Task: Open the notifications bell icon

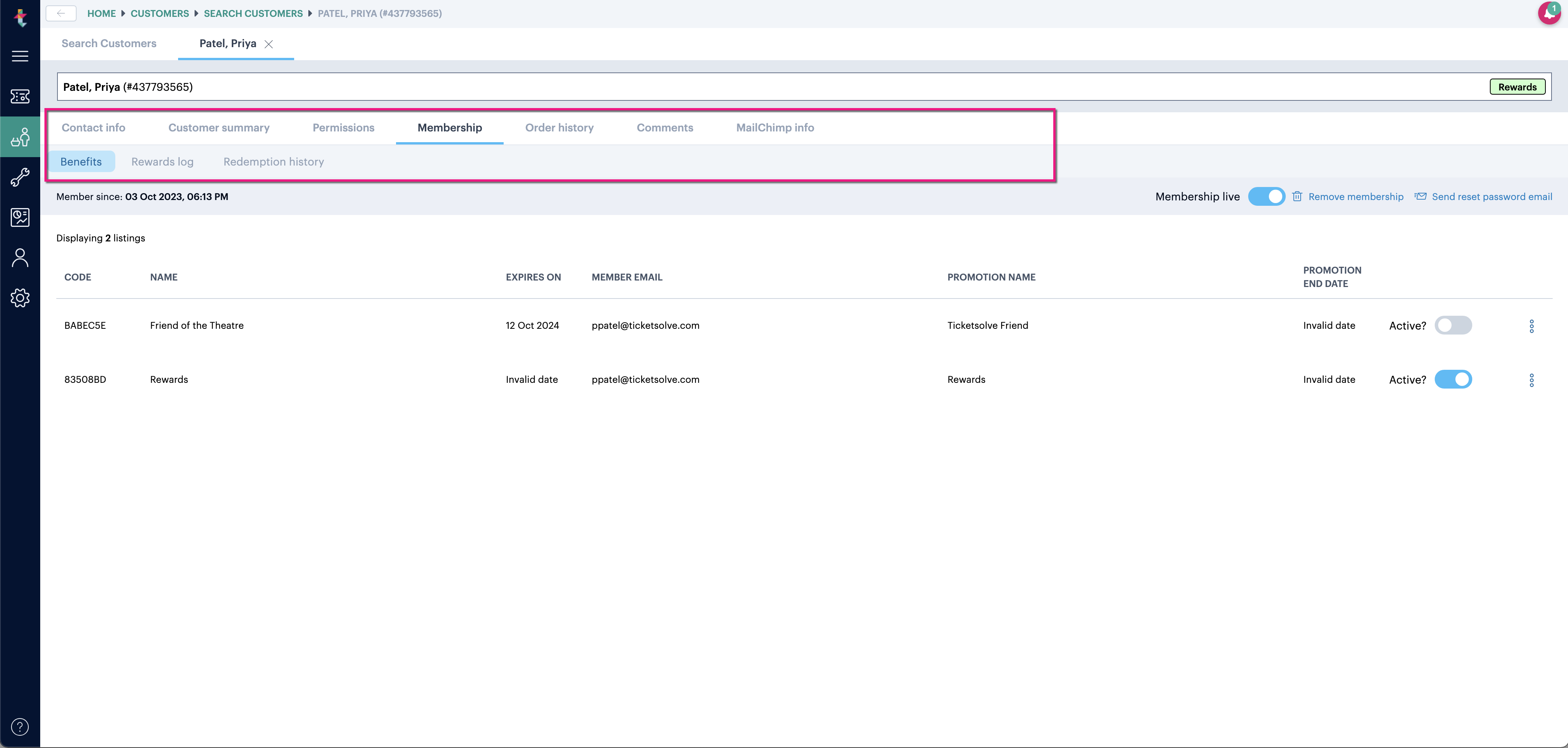Action: [1549, 13]
